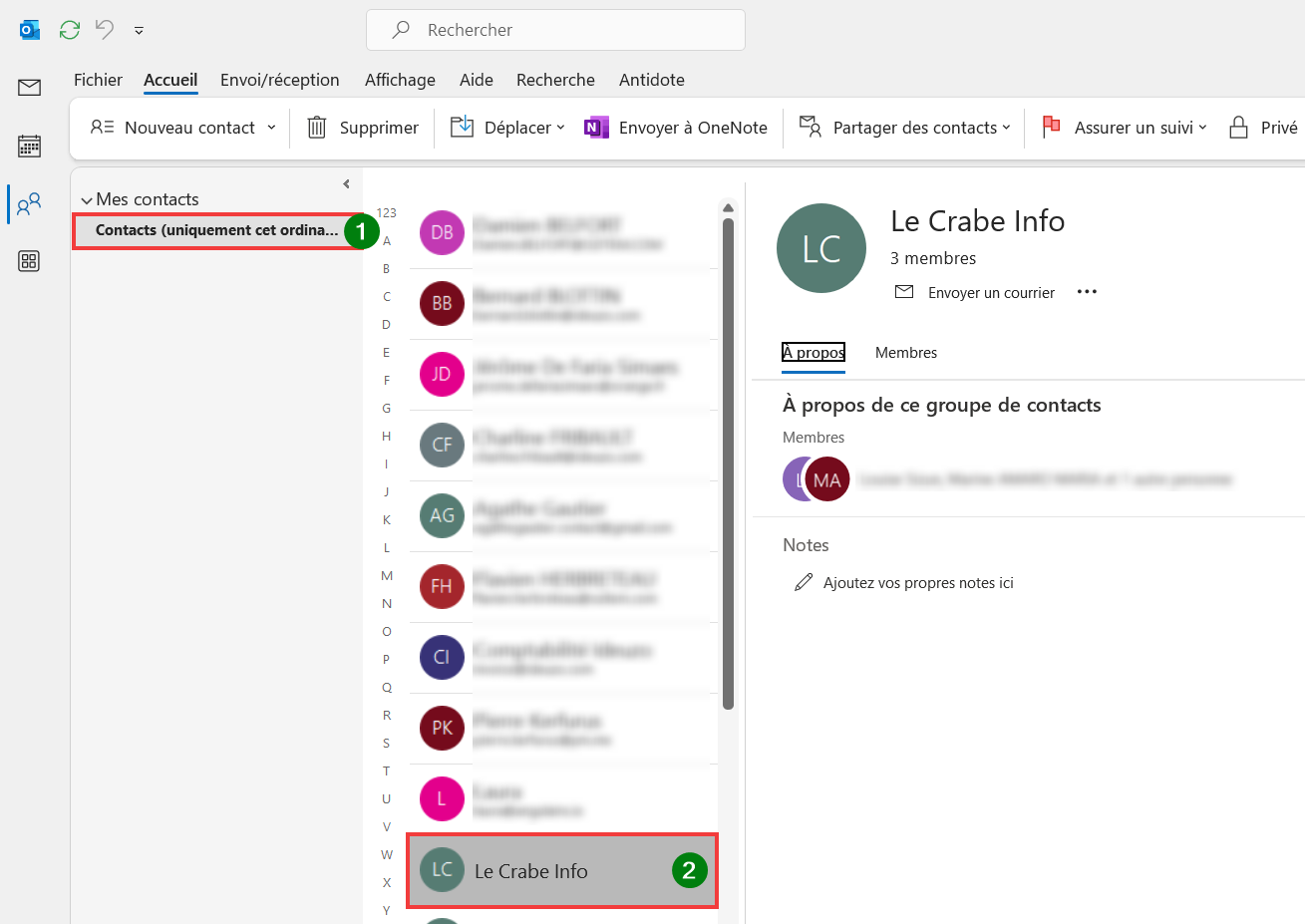Open the Envoi/réception tab

click(279, 80)
